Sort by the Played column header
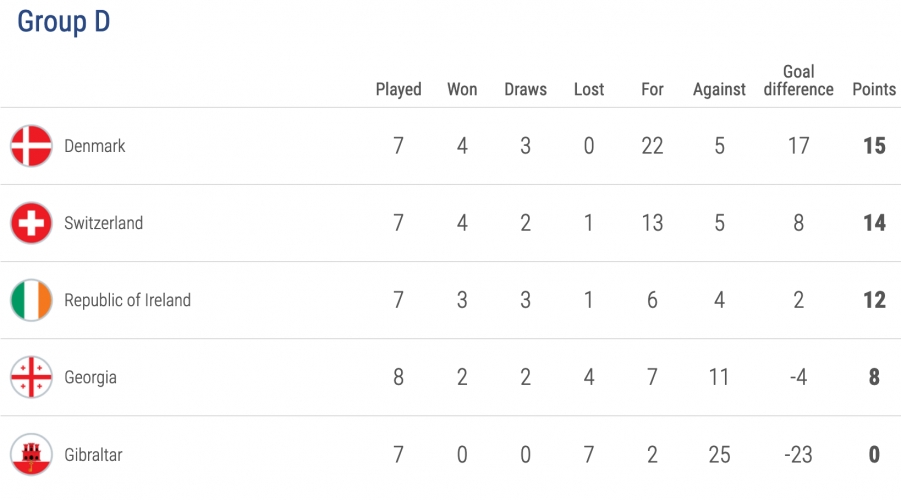This screenshot has height=500, width=901. (x=399, y=90)
